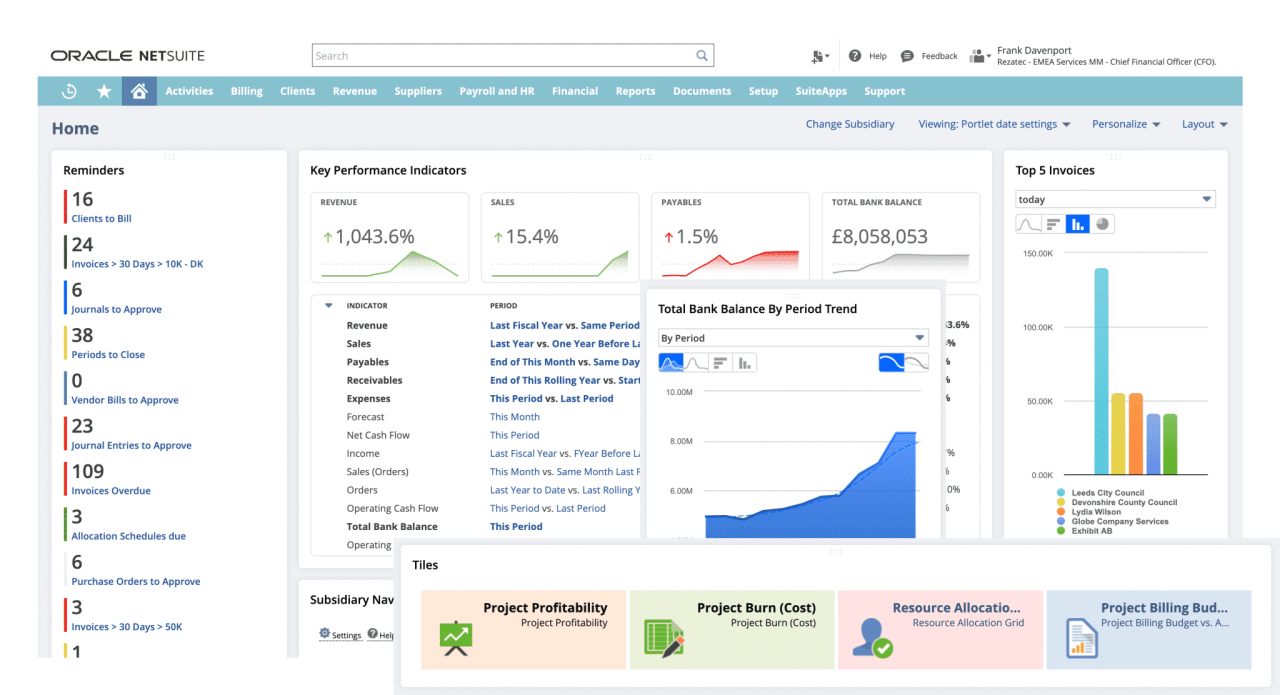The width and height of the screenshot is (1280, 695).
Task: Switch Top 5 Invoices to line chart view
Action: [1028, 223]
